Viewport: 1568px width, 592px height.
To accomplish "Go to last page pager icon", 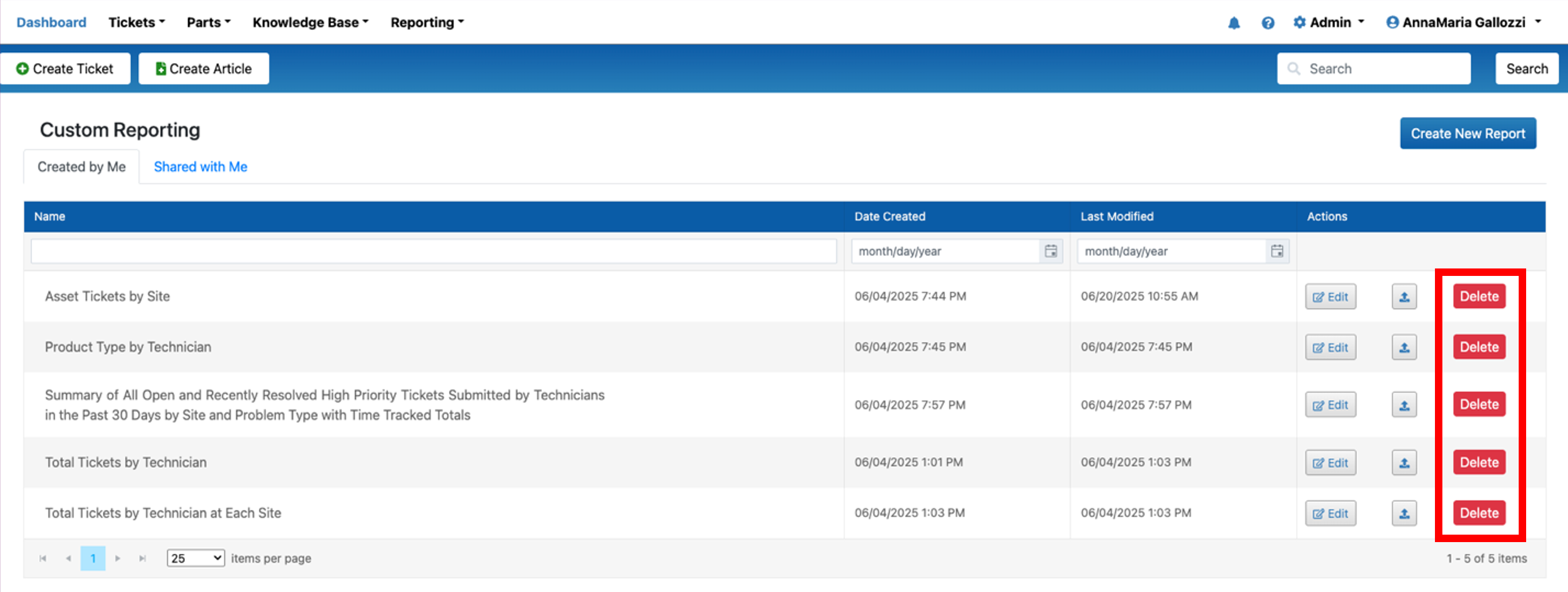I will tap(142, 559).
